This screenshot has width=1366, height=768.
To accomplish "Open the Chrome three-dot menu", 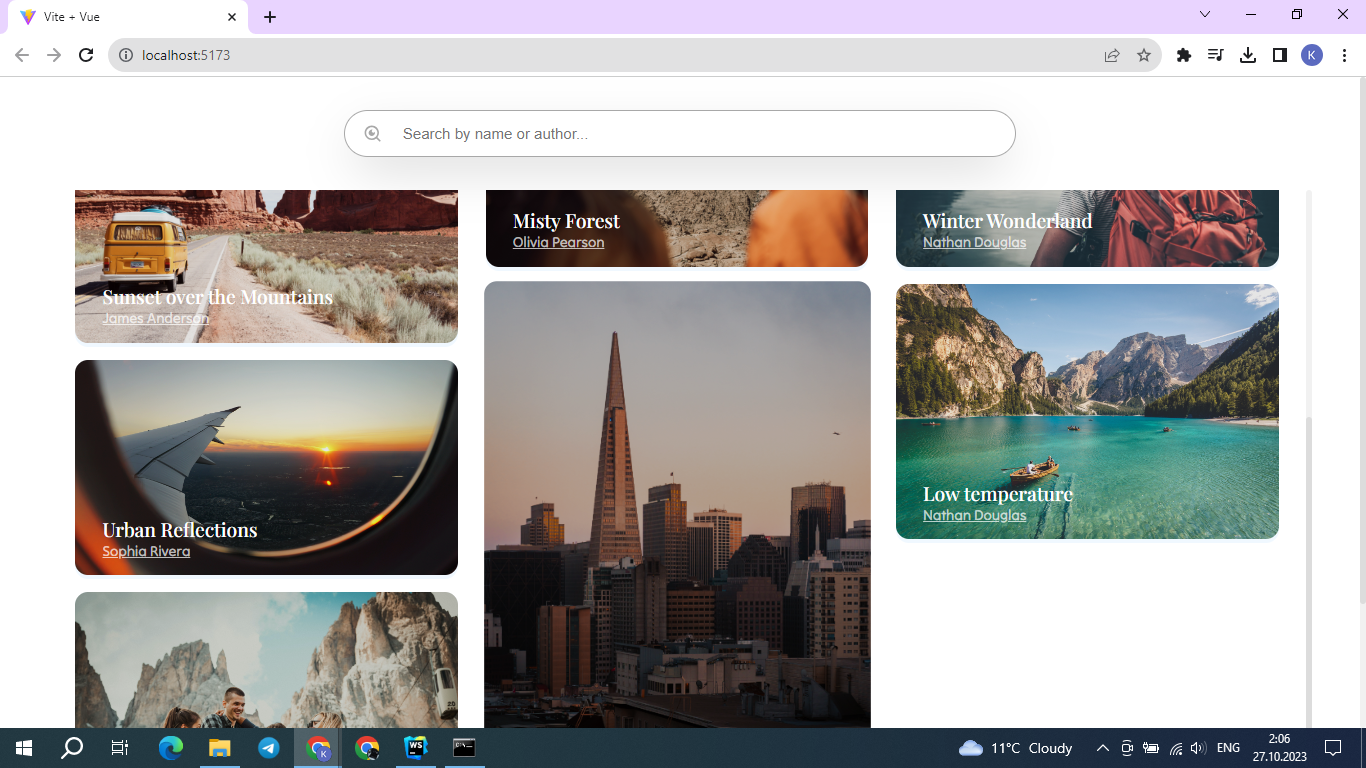I will click(1345, 55).
